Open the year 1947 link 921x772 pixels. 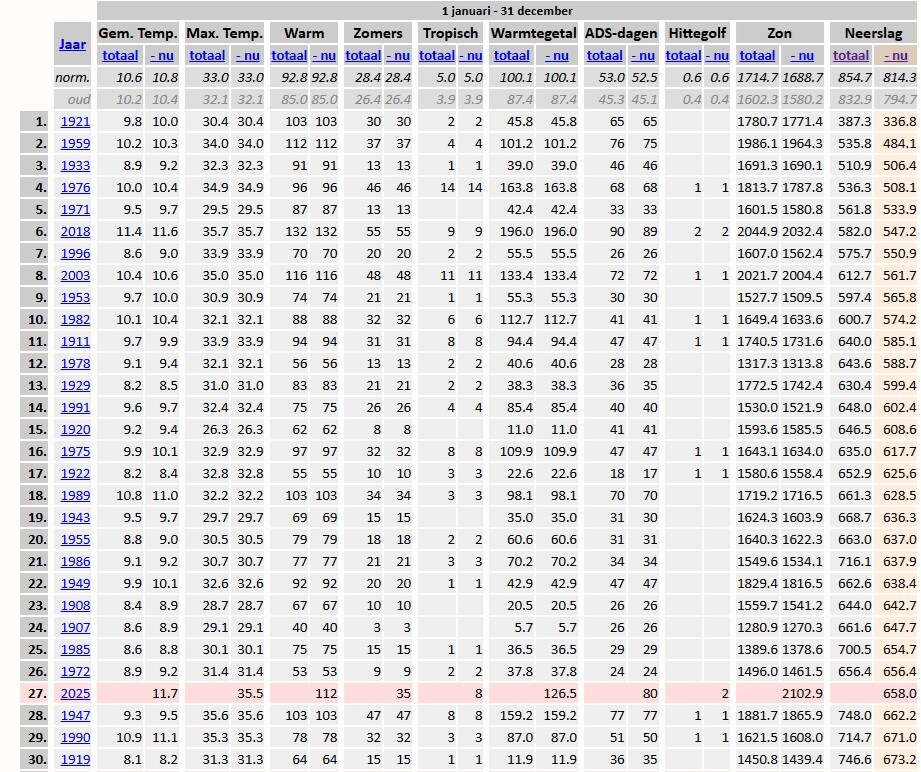(75, 716)
